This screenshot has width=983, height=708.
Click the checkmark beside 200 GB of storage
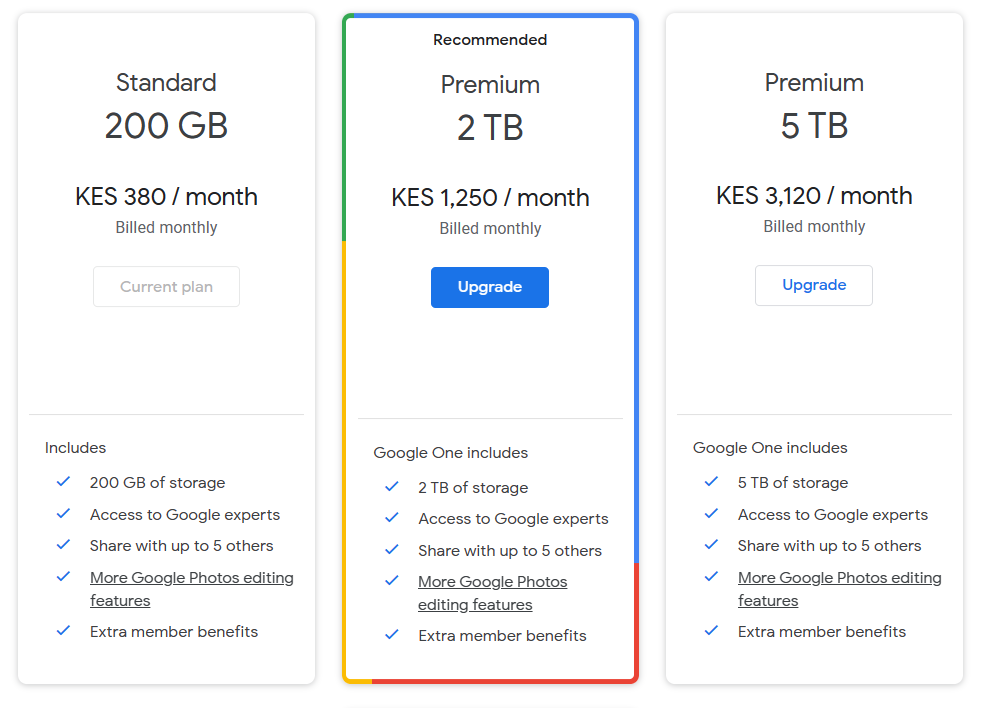click(x=63, y=482)
